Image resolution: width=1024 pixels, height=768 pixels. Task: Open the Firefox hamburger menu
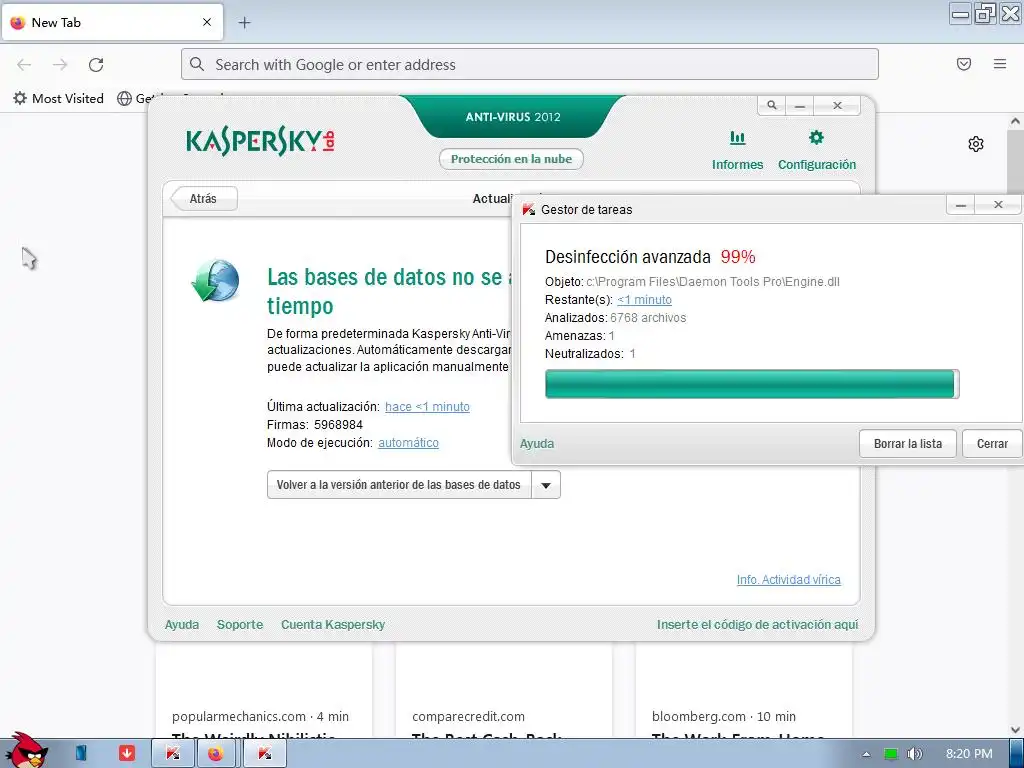pyautogui.click(x=1000, y=64)
